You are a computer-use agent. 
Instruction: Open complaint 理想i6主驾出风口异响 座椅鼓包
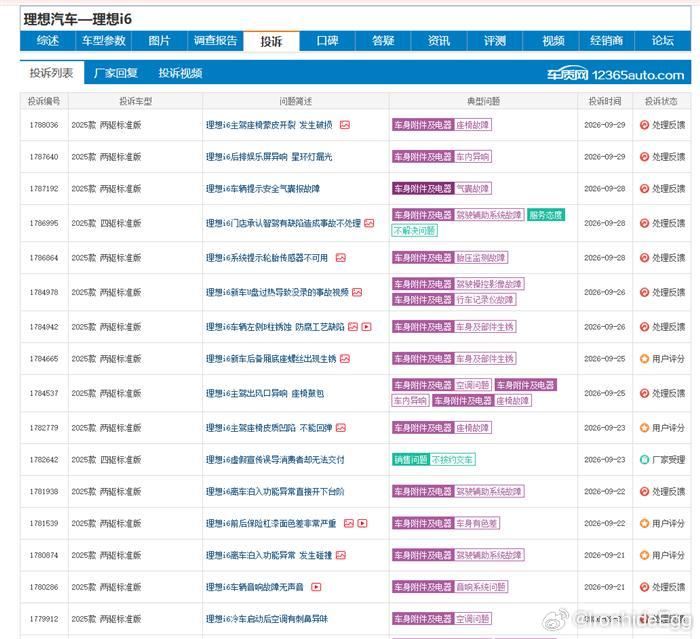(265, 393)
